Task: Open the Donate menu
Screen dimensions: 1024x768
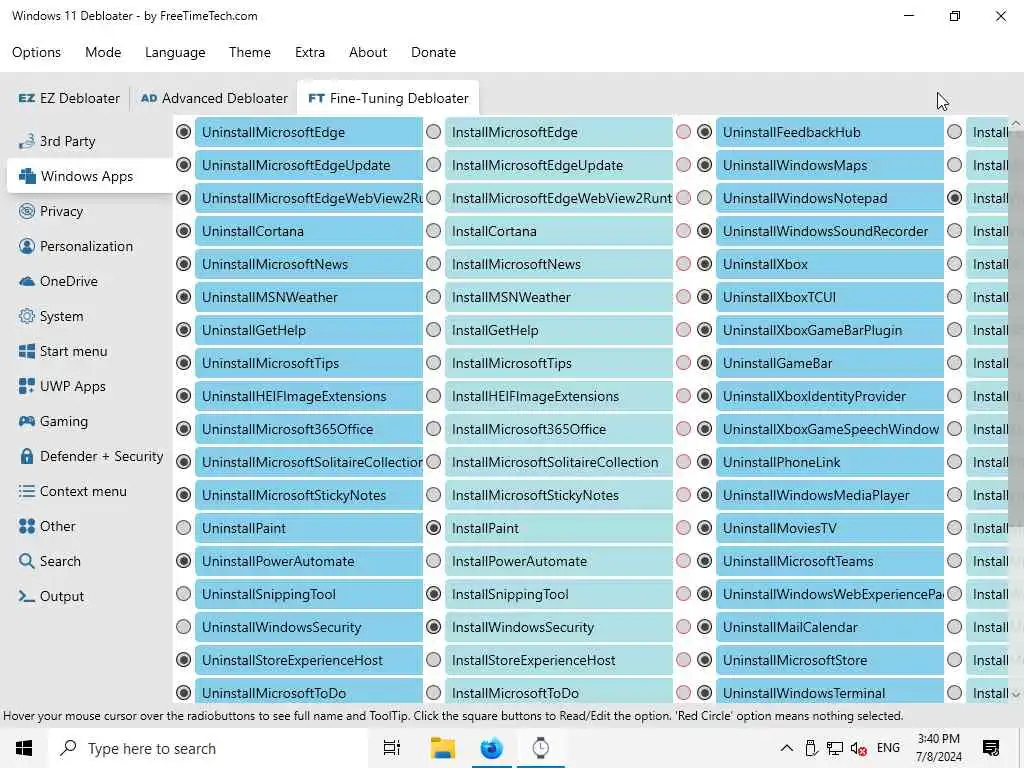Action: click(x=433, y=52)
